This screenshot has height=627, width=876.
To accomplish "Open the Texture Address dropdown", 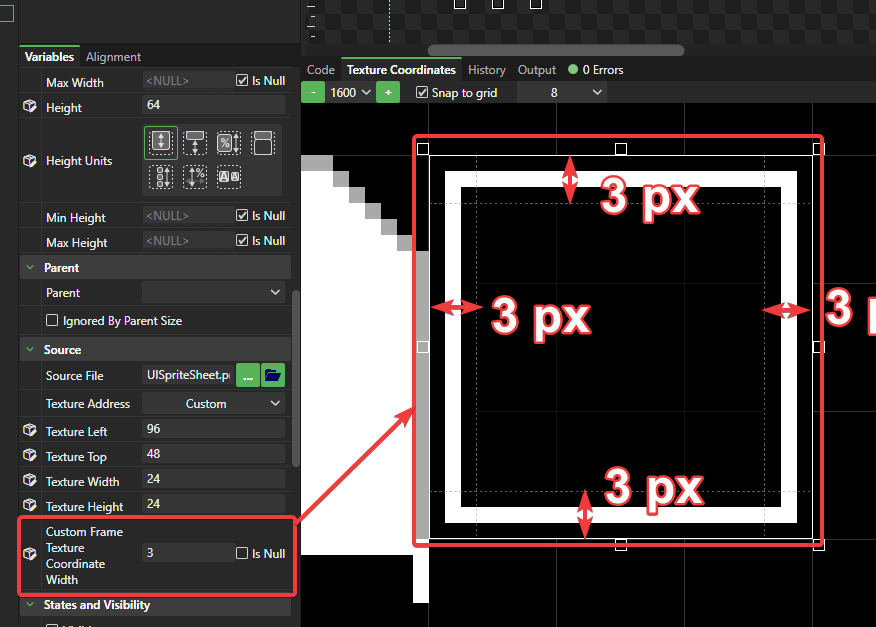I will point(213,404).
